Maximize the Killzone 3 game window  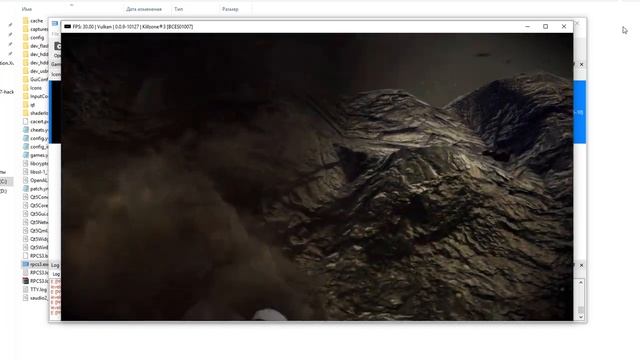click(x=545, y=27)
